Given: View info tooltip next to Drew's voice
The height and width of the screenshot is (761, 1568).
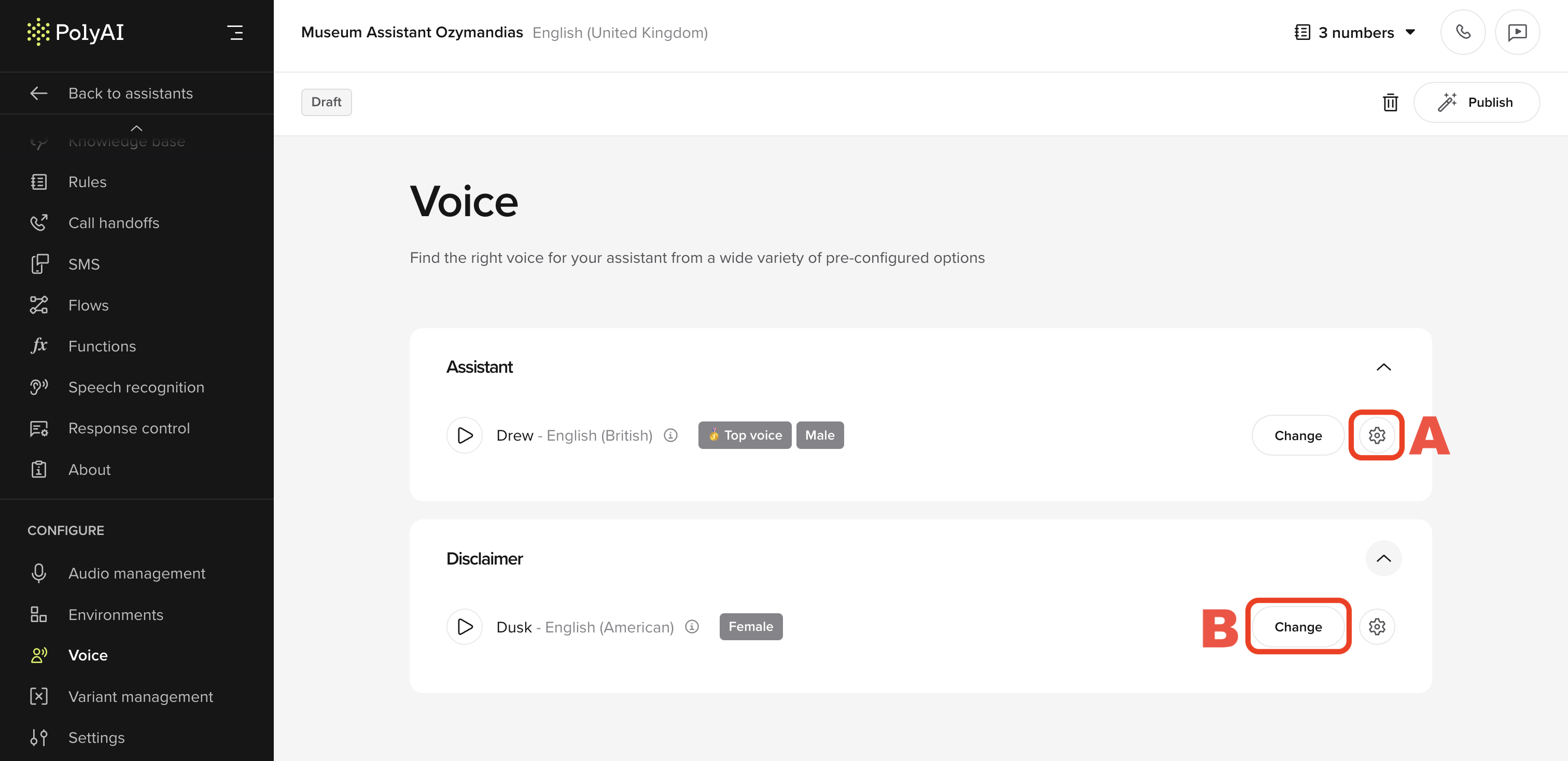Looking at the screenshot, I should pos(670,435).
